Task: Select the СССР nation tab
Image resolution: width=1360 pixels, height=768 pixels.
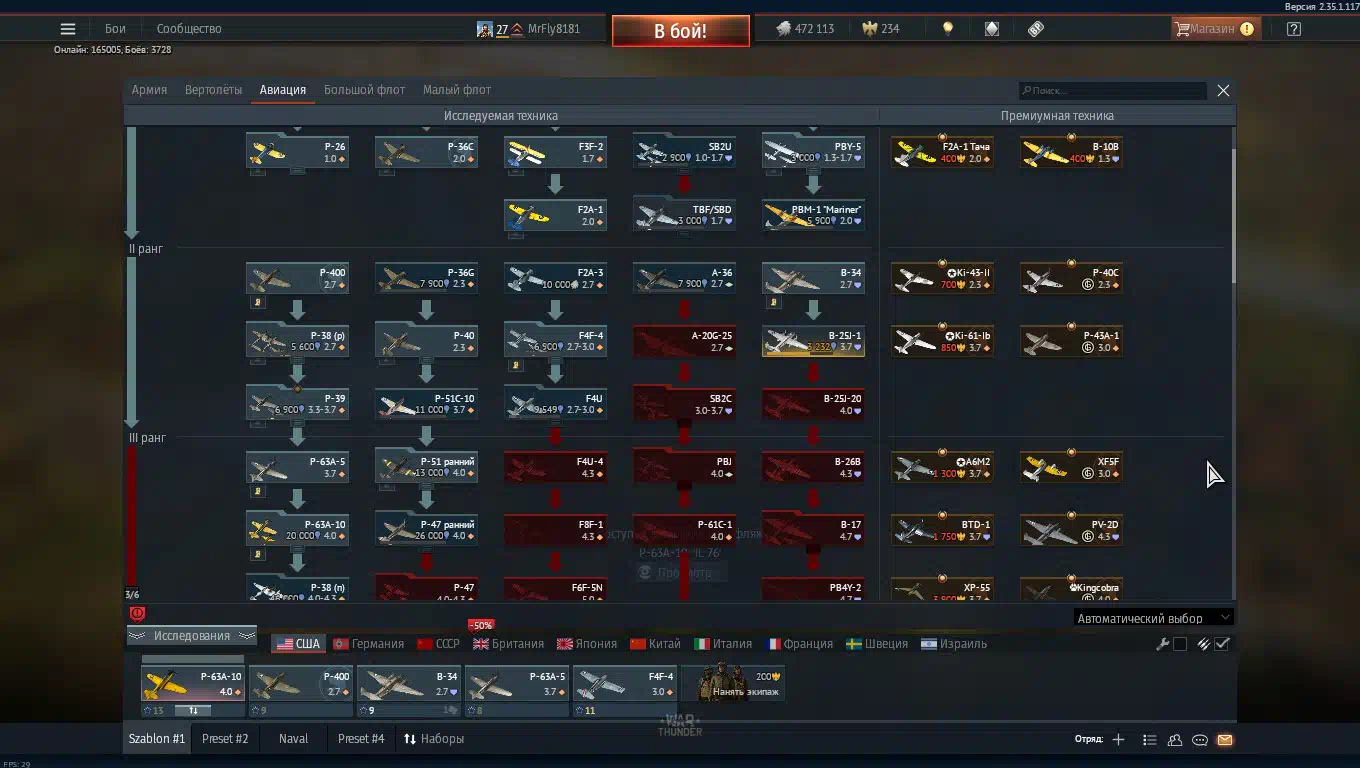Action: [x=438, y=644]
